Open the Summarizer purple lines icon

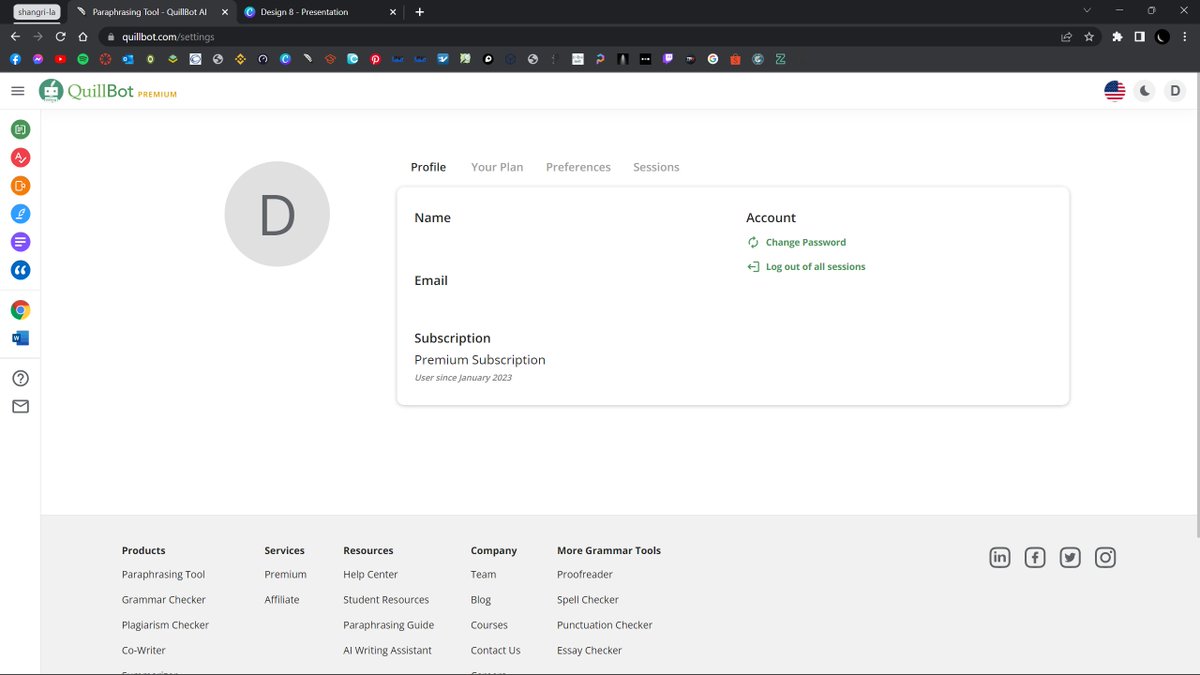[20, 242]
